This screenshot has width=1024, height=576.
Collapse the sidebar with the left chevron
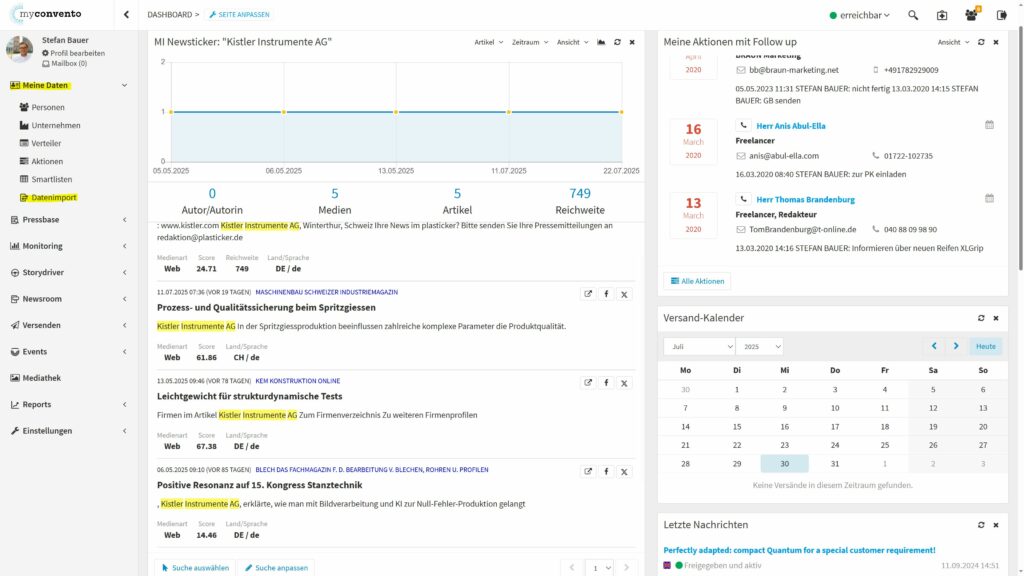[x=126, y=14]
